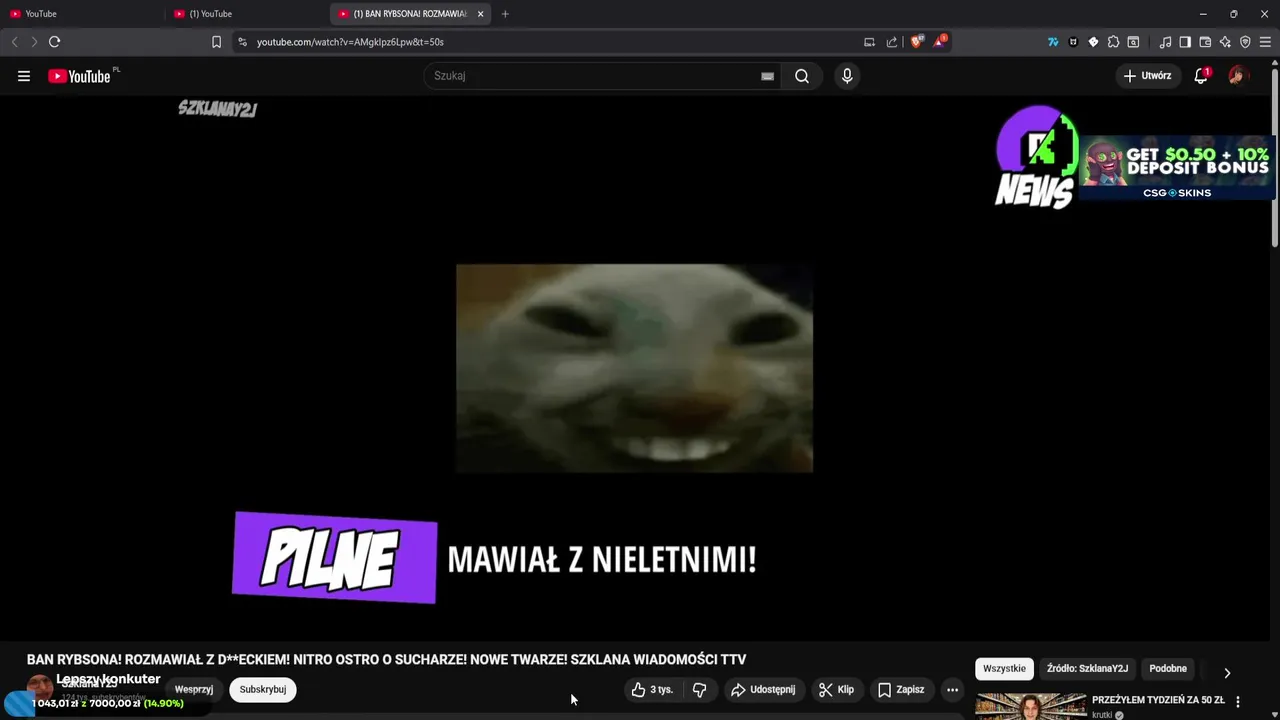Open the Extensions puzzle icon

click(x=1113, y=42)
